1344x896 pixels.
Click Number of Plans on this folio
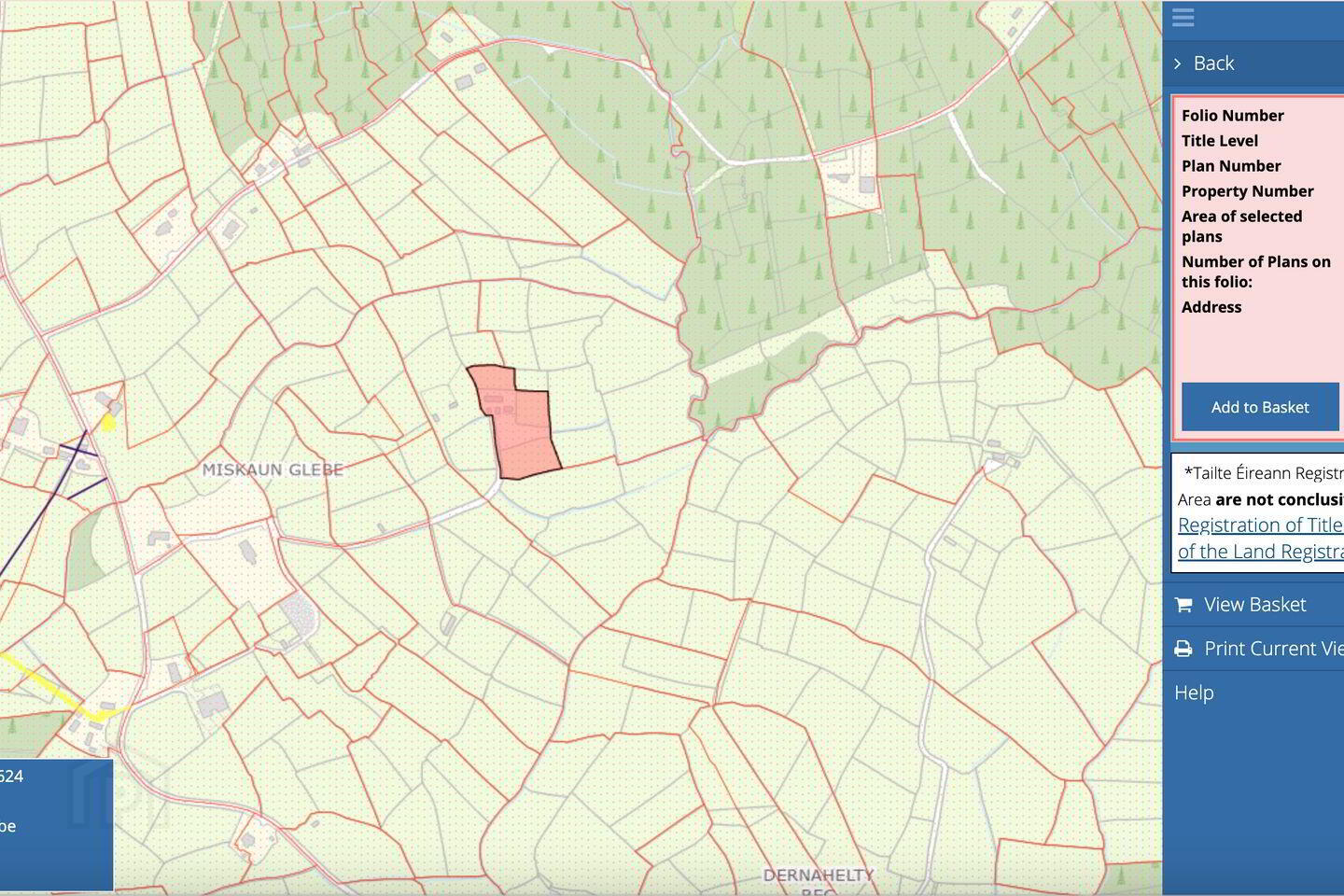coord(1256,272)
